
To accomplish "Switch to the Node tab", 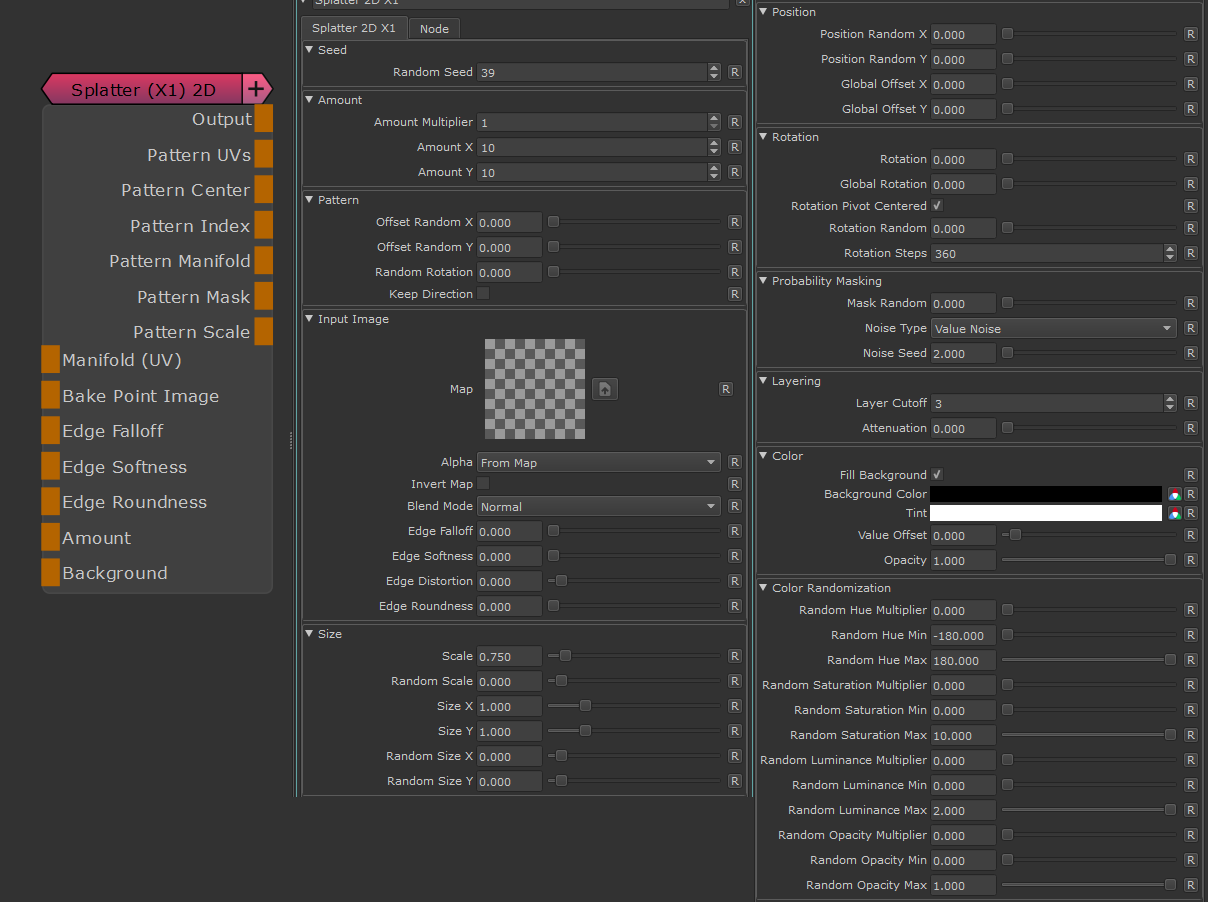I will (434, 29).
